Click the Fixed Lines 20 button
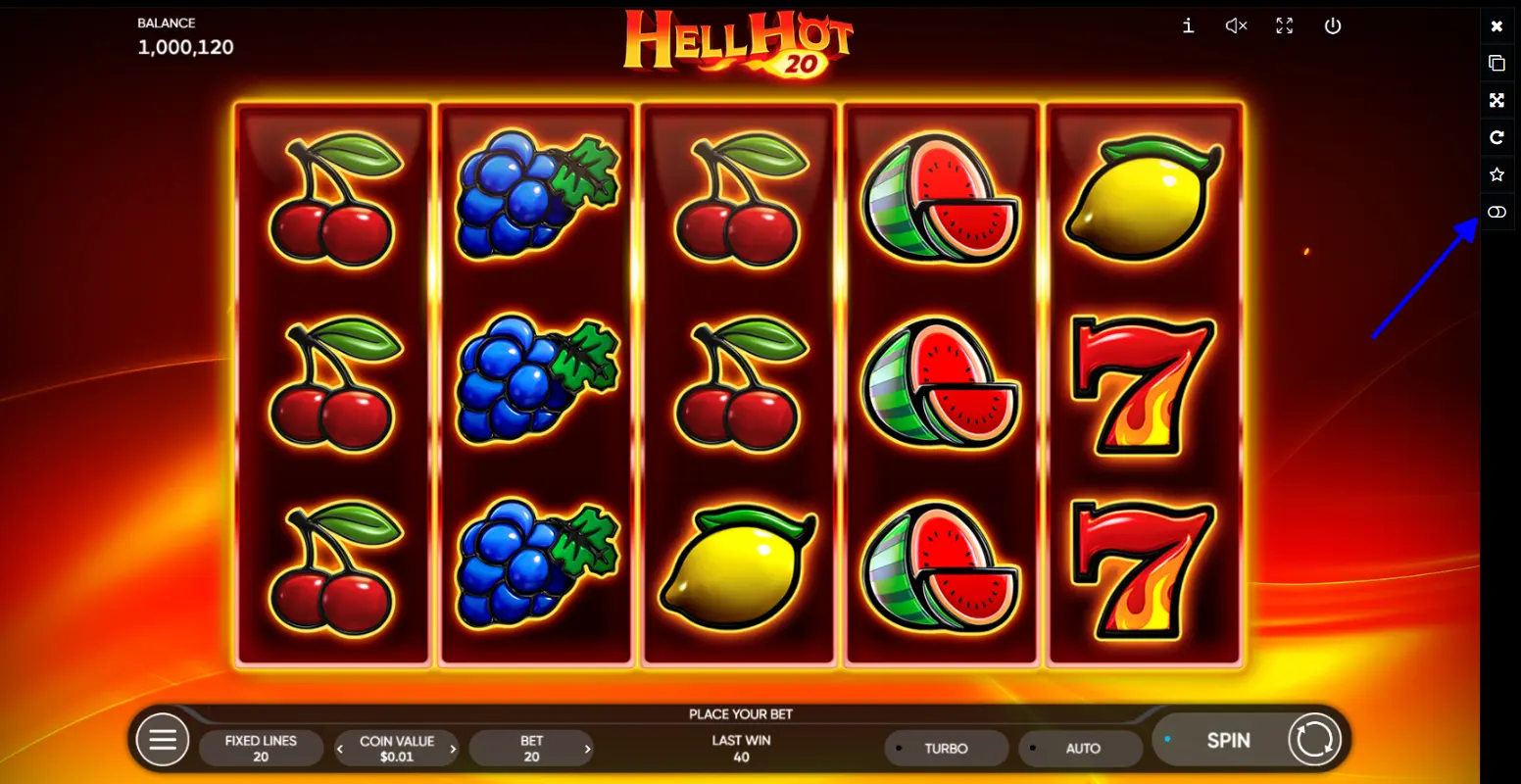The width and height of the screenshot is (1521, 784). pos(261,749)
